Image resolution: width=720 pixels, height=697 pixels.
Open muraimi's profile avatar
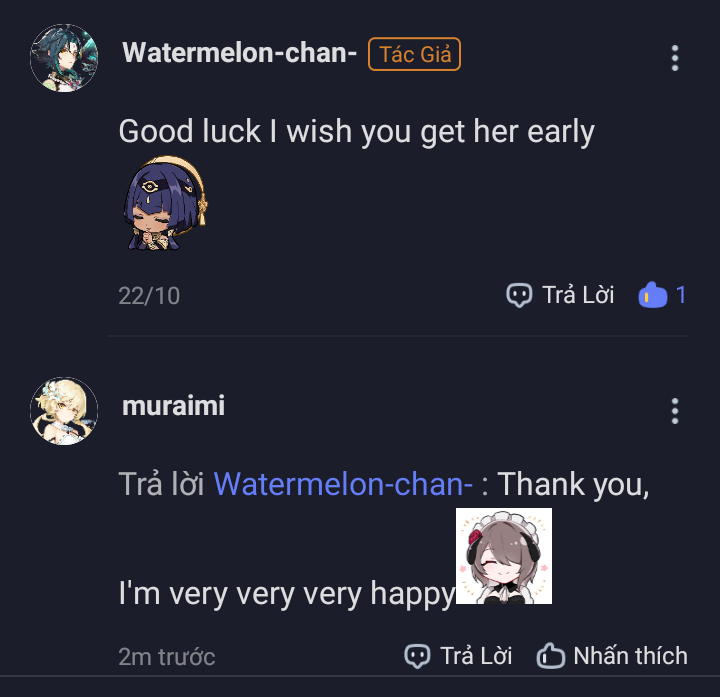(64, 411)
